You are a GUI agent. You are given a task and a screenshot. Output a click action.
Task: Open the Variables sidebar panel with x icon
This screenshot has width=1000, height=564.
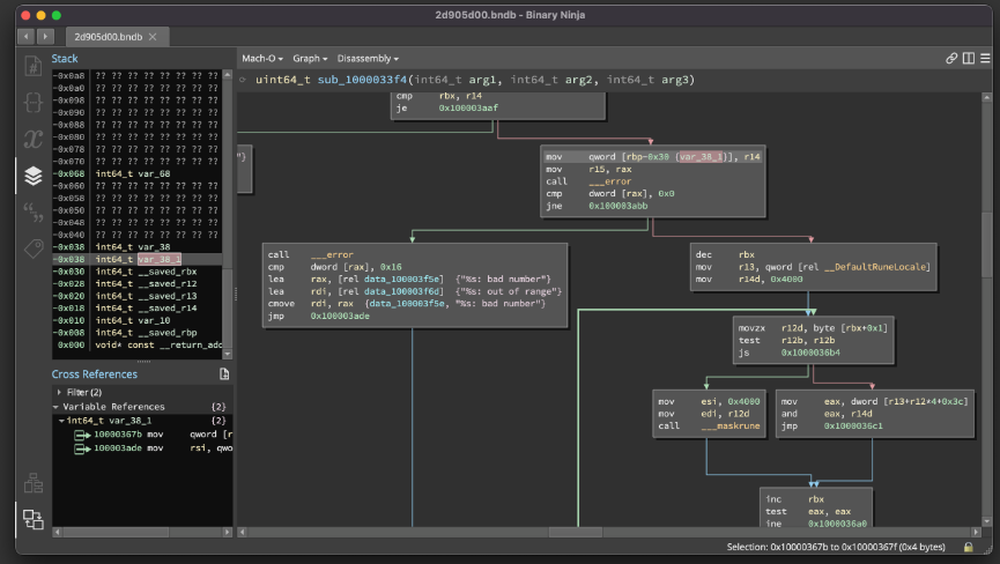tap(33, 139)
